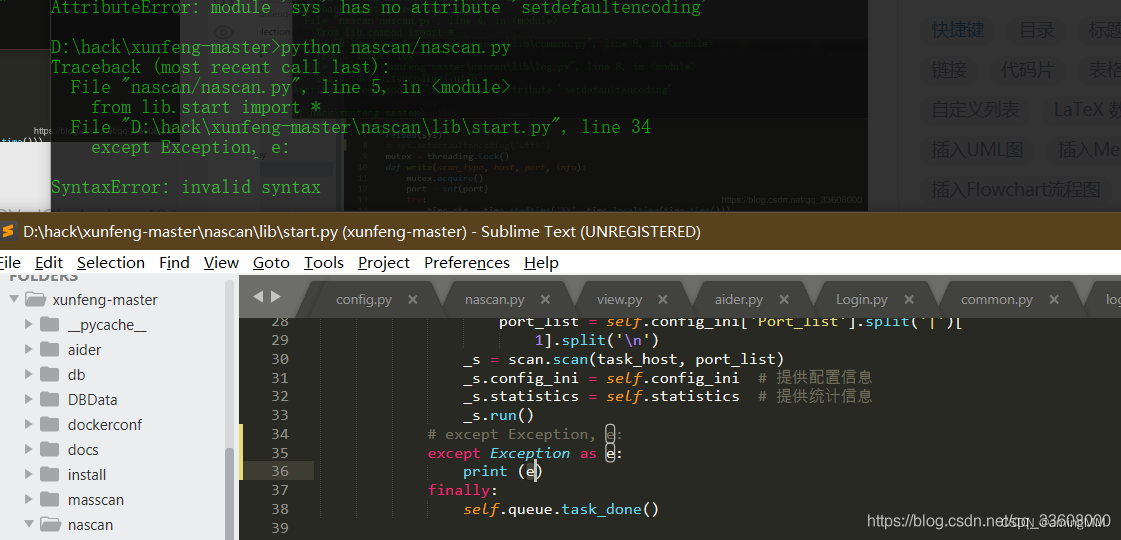The width and height of the screenshot is (1121, 540).
Task: Close the config.py tab
Action: pos(413,300)
